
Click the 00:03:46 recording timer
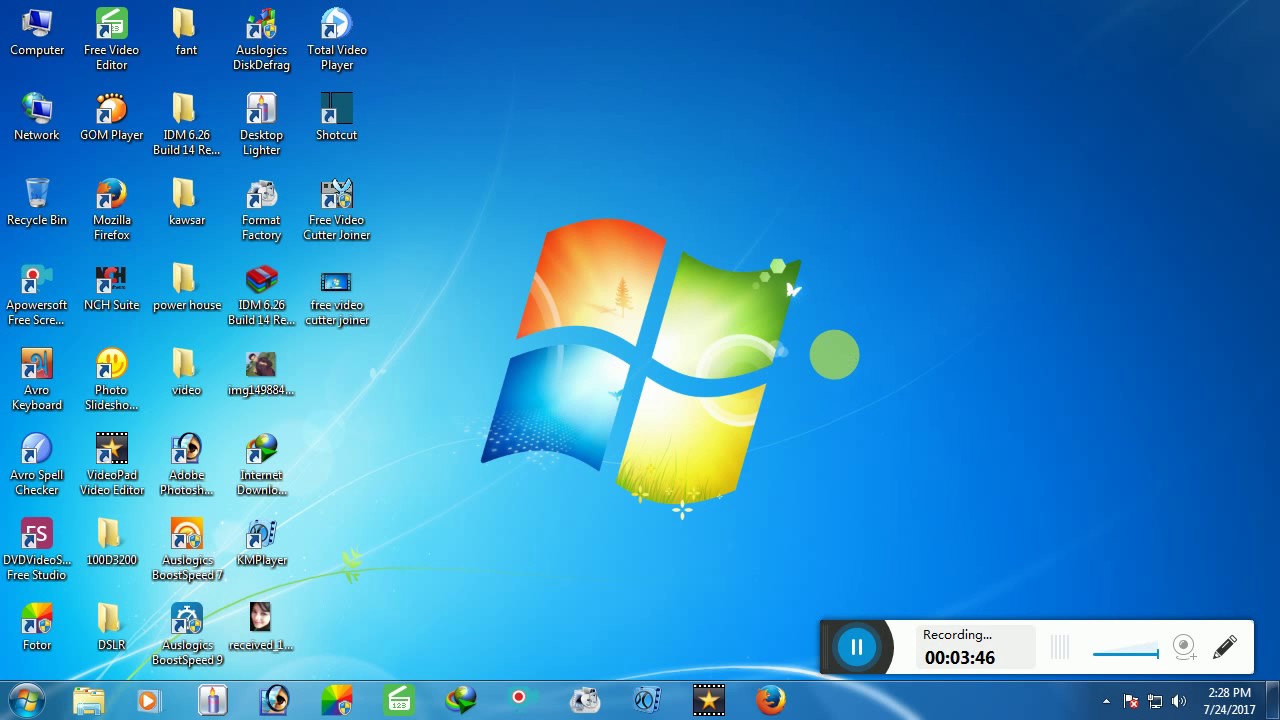(x=959, y=657)
